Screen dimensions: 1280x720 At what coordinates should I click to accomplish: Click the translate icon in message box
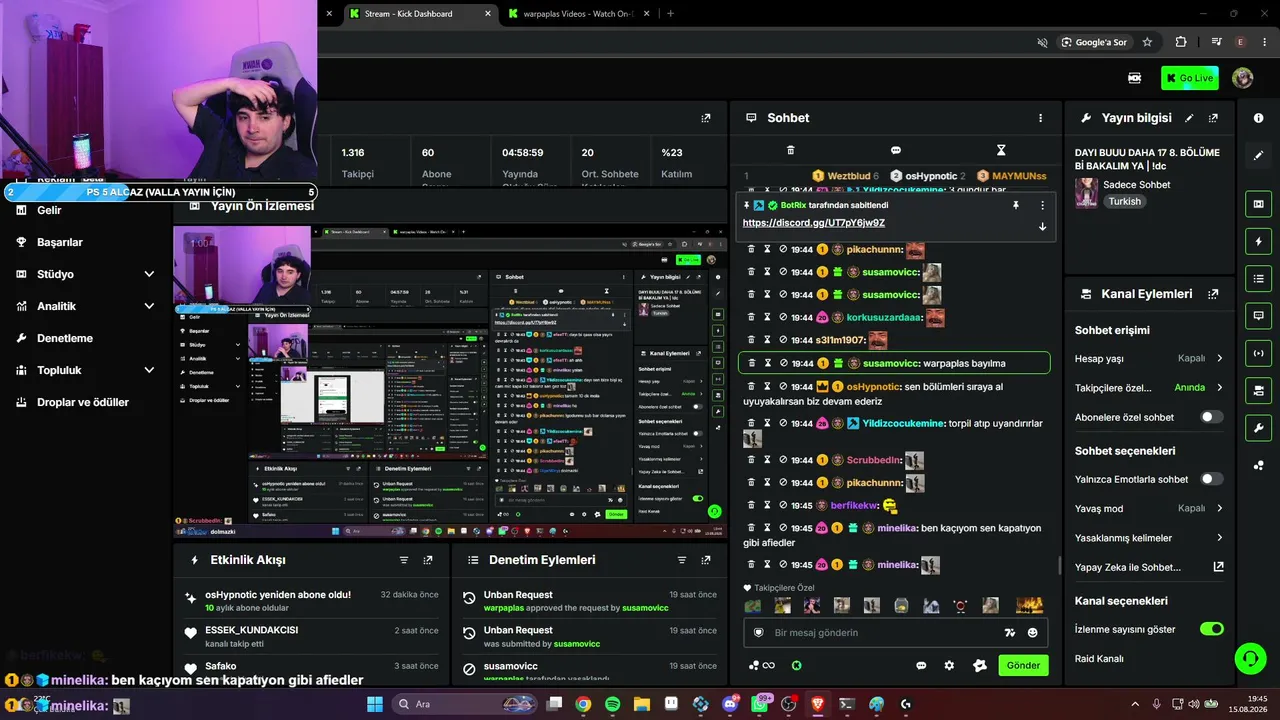point(1010,633)
